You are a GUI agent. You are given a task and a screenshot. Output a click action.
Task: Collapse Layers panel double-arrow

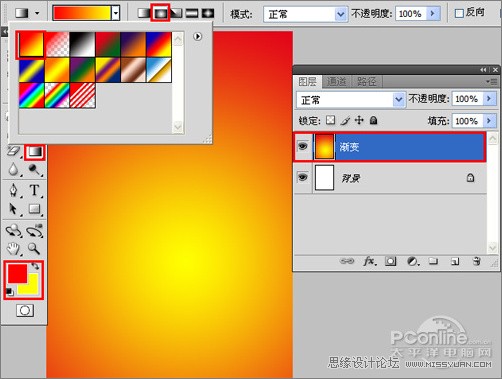483,70
